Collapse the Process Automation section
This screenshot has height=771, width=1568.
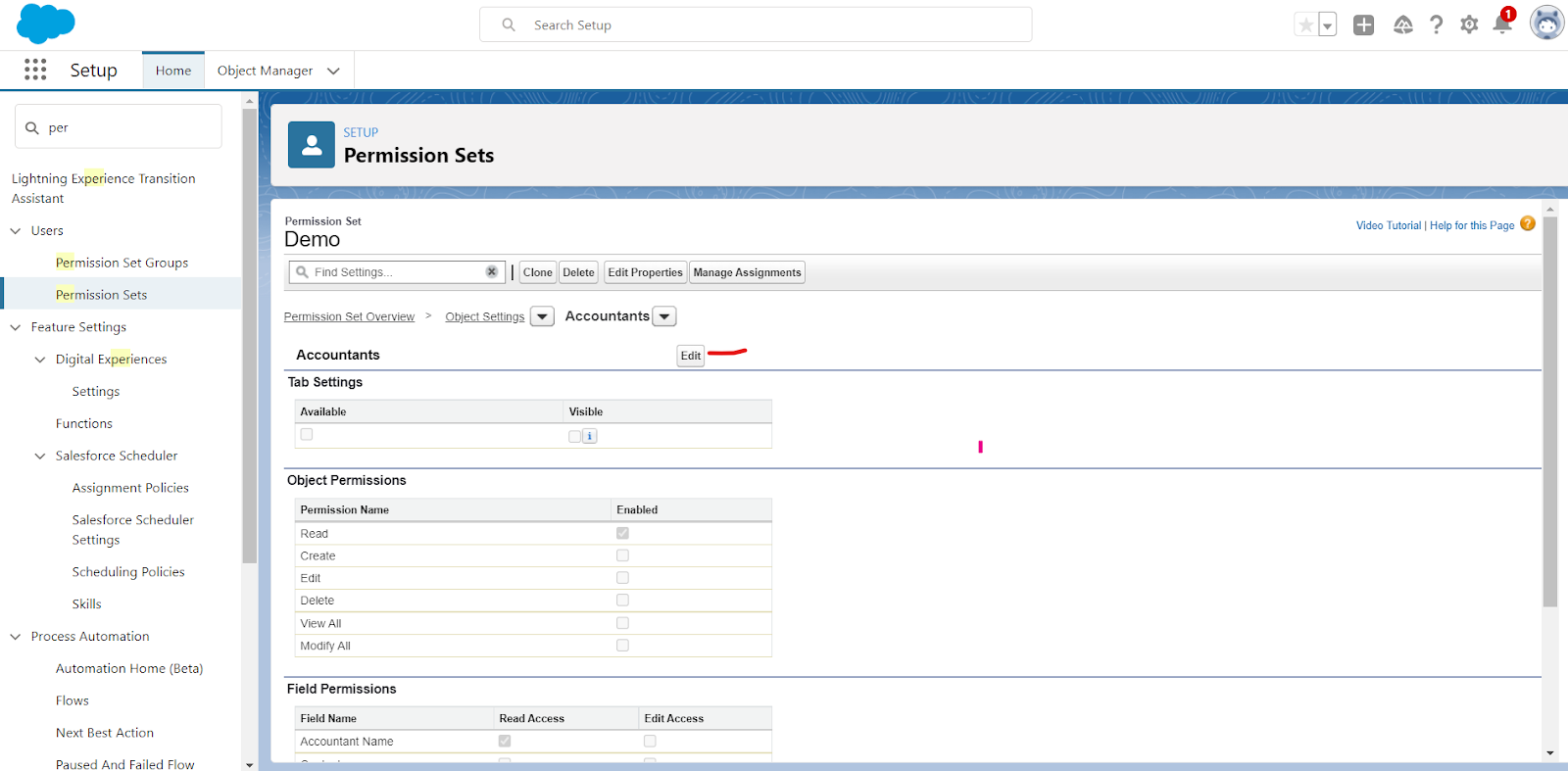(x=16, y=637)
